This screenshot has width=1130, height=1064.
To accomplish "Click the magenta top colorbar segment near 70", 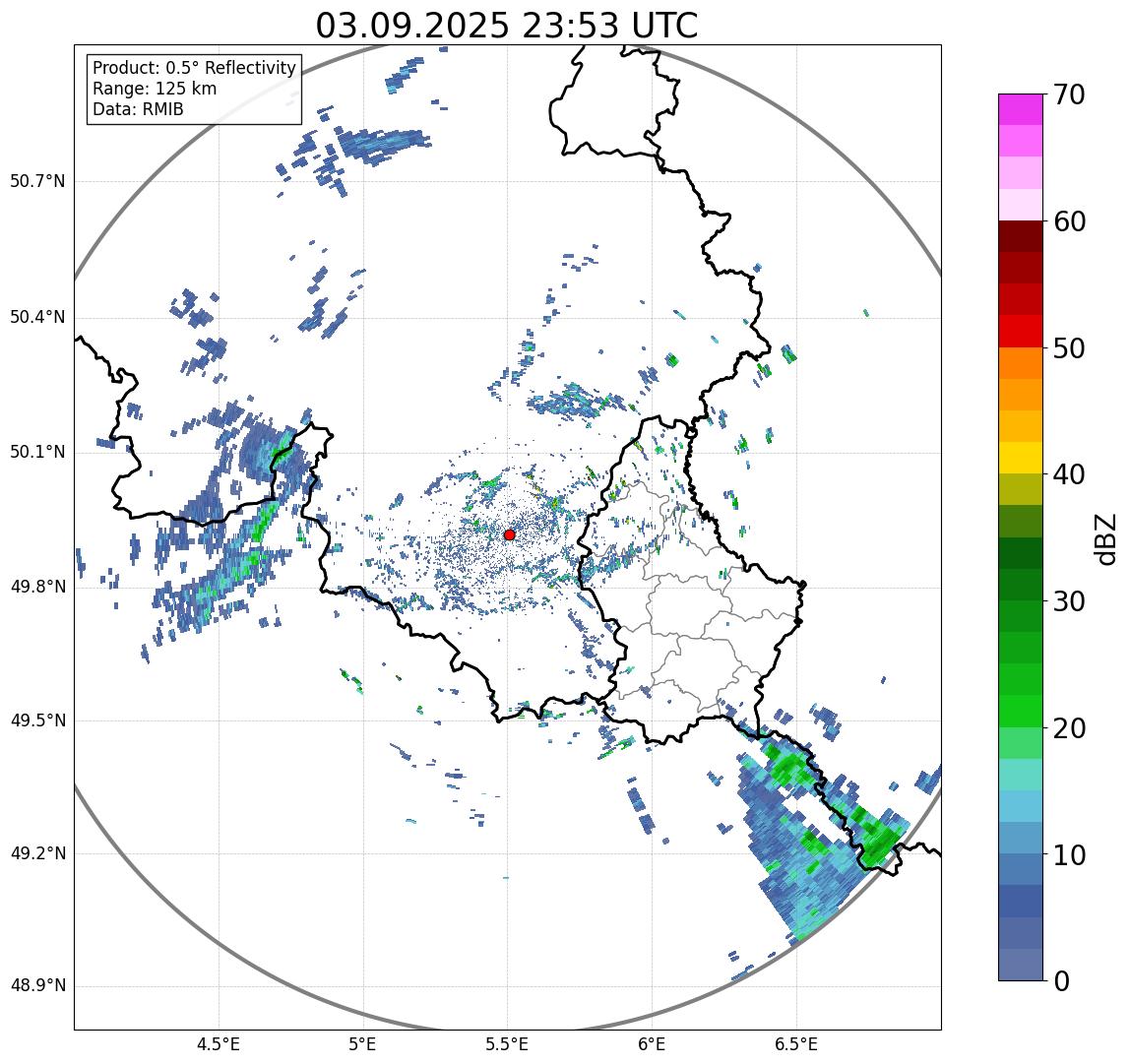I will coord(1021,109).
